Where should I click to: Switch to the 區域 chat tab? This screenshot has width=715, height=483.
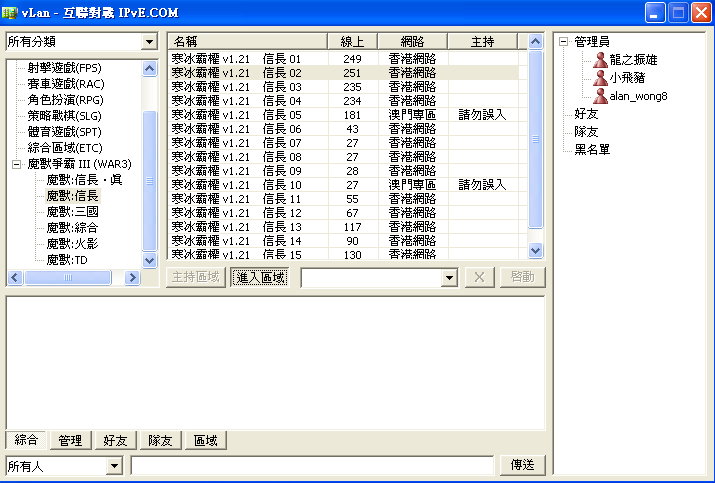(206, 441)
